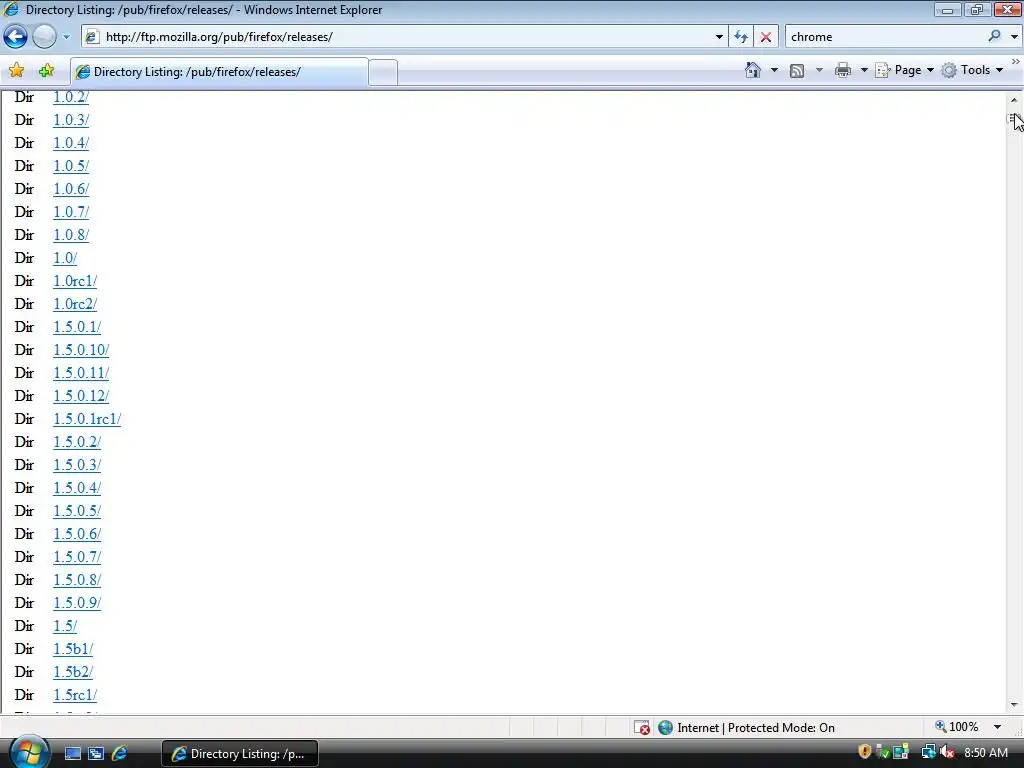Click Switch Between Windows quick launch icon
The height and width of the screenshot is (768, 1024).
tap(96, 754)
